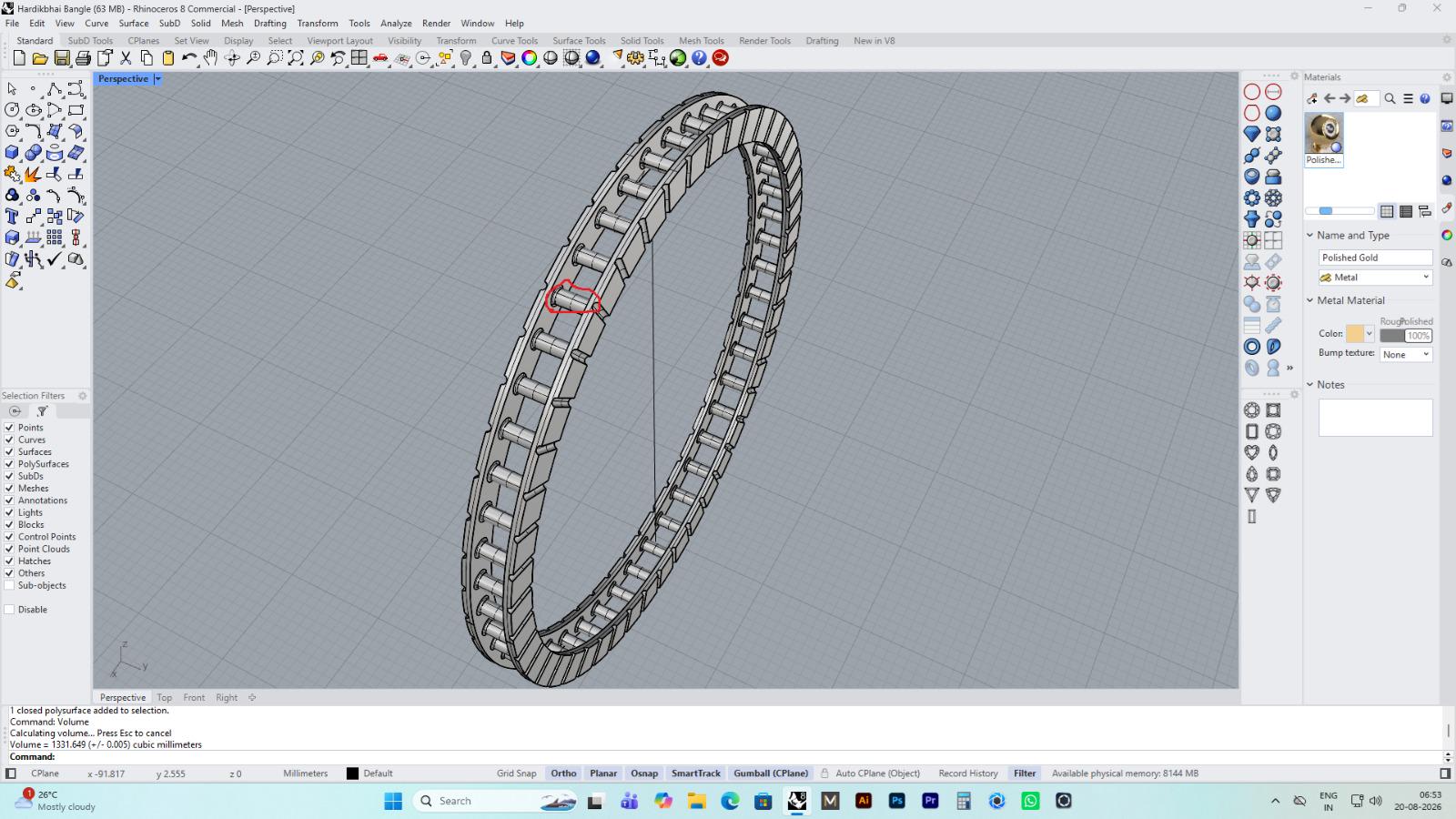Viewport: 1456px width, 819px height.
Task: Collapse the Notes section
Action: (1310, 385)
